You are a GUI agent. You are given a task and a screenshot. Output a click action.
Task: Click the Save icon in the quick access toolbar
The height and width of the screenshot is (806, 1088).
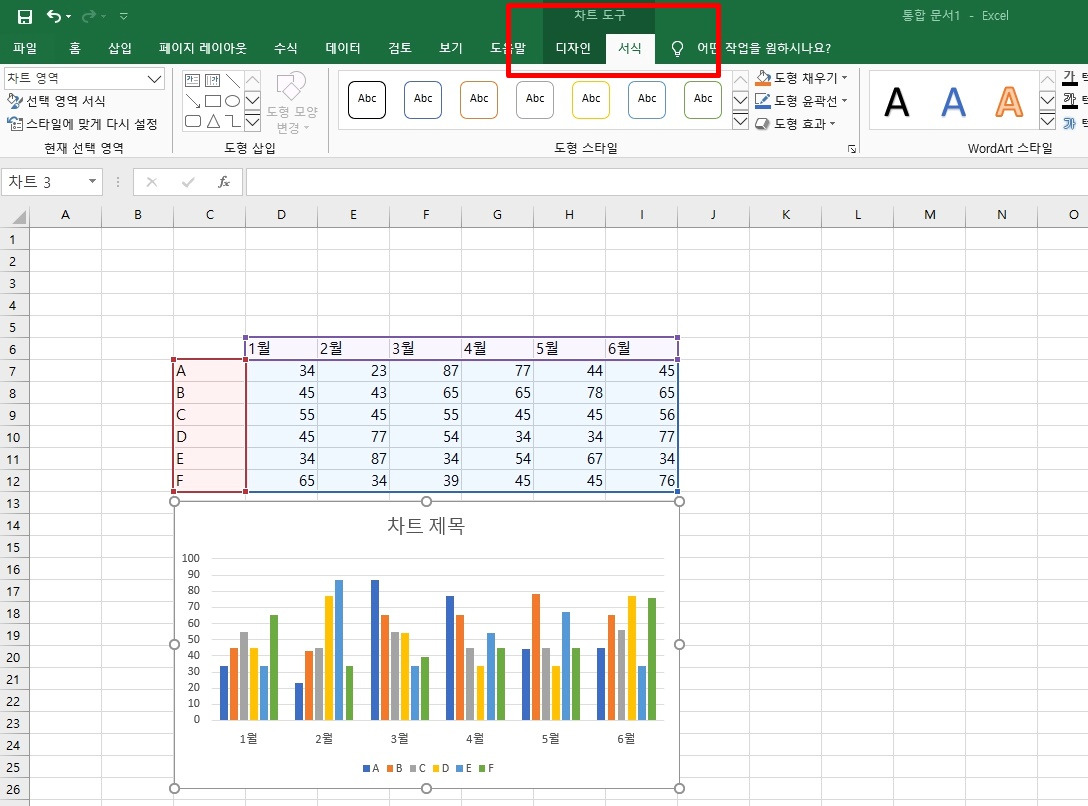[24, 16]
